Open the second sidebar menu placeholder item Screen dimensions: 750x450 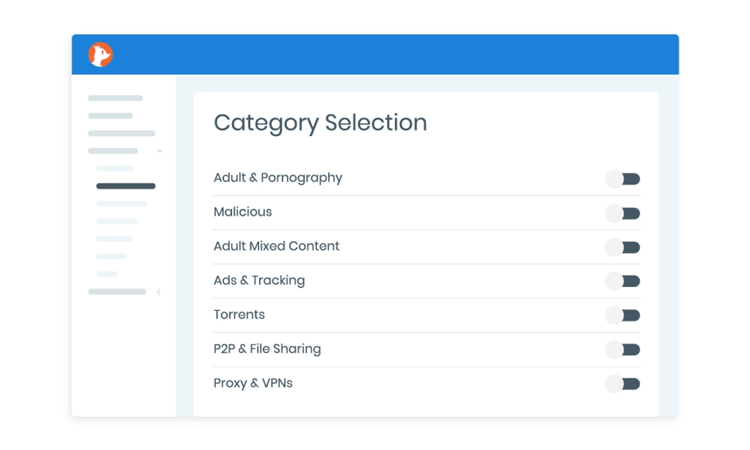110,116
